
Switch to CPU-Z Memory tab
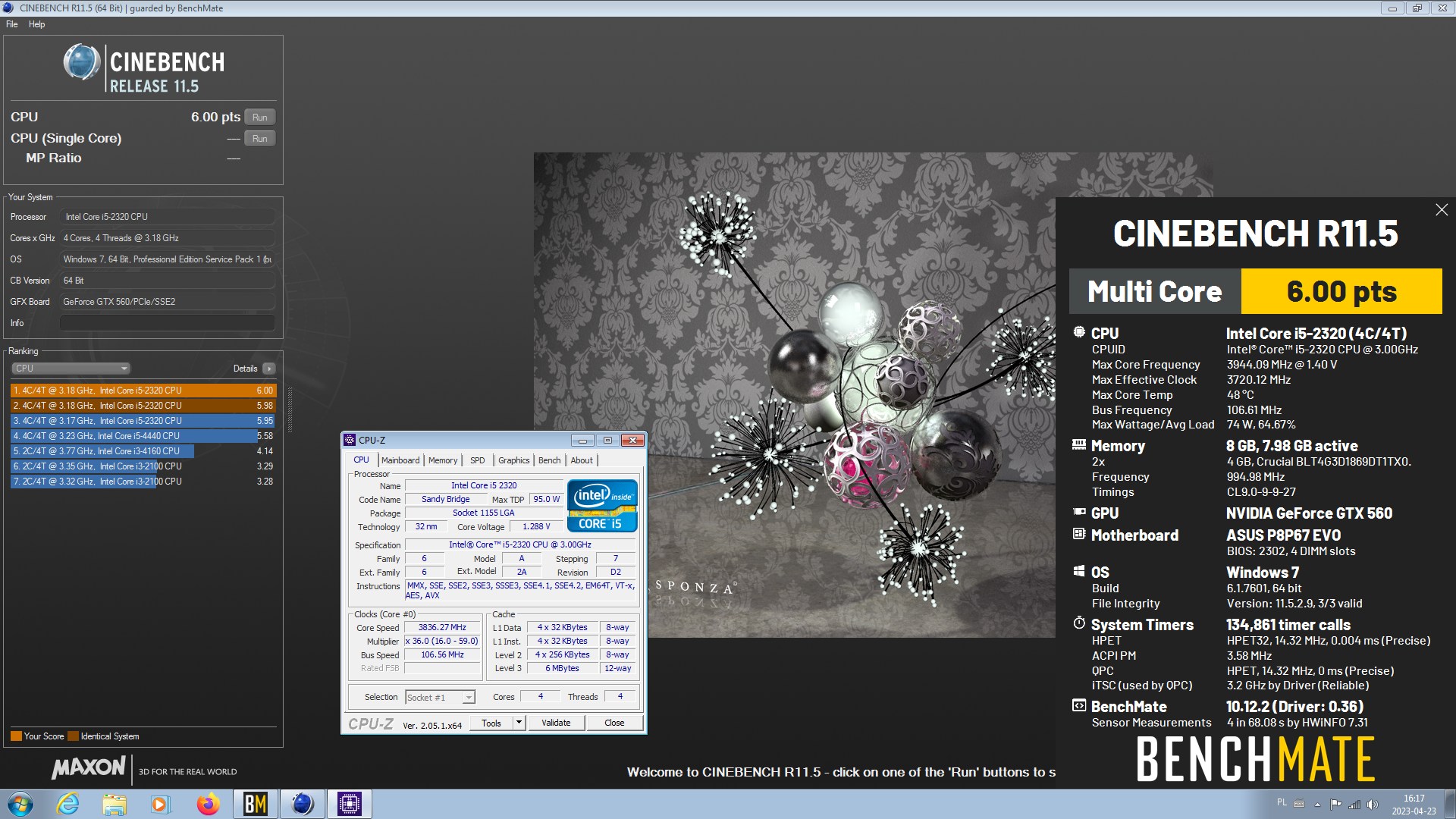(x=443, y=460)
